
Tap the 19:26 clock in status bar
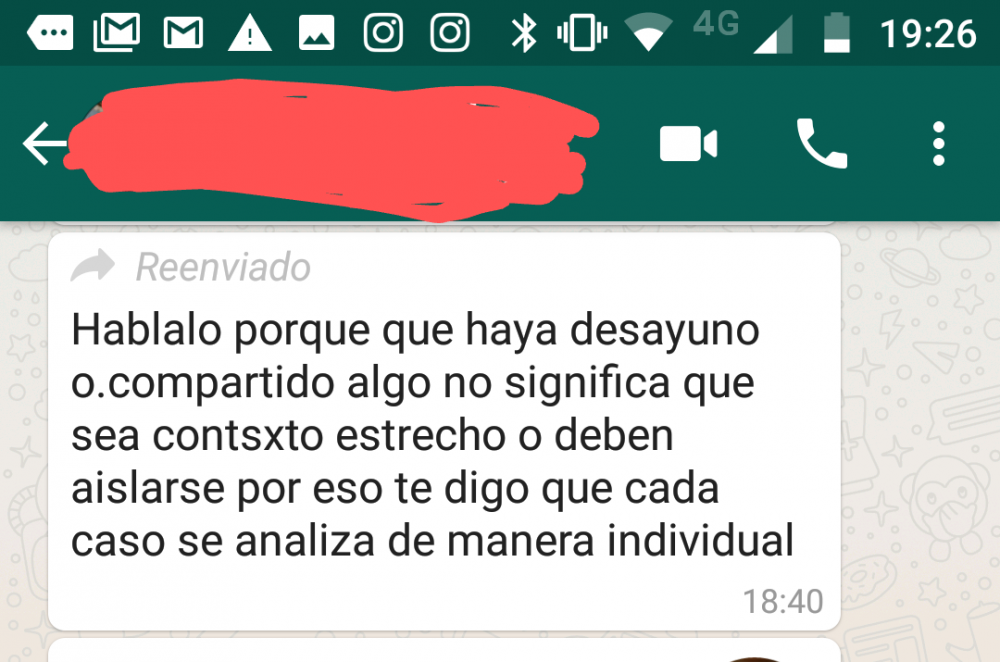pyautogui.click(x=928, y=34)
